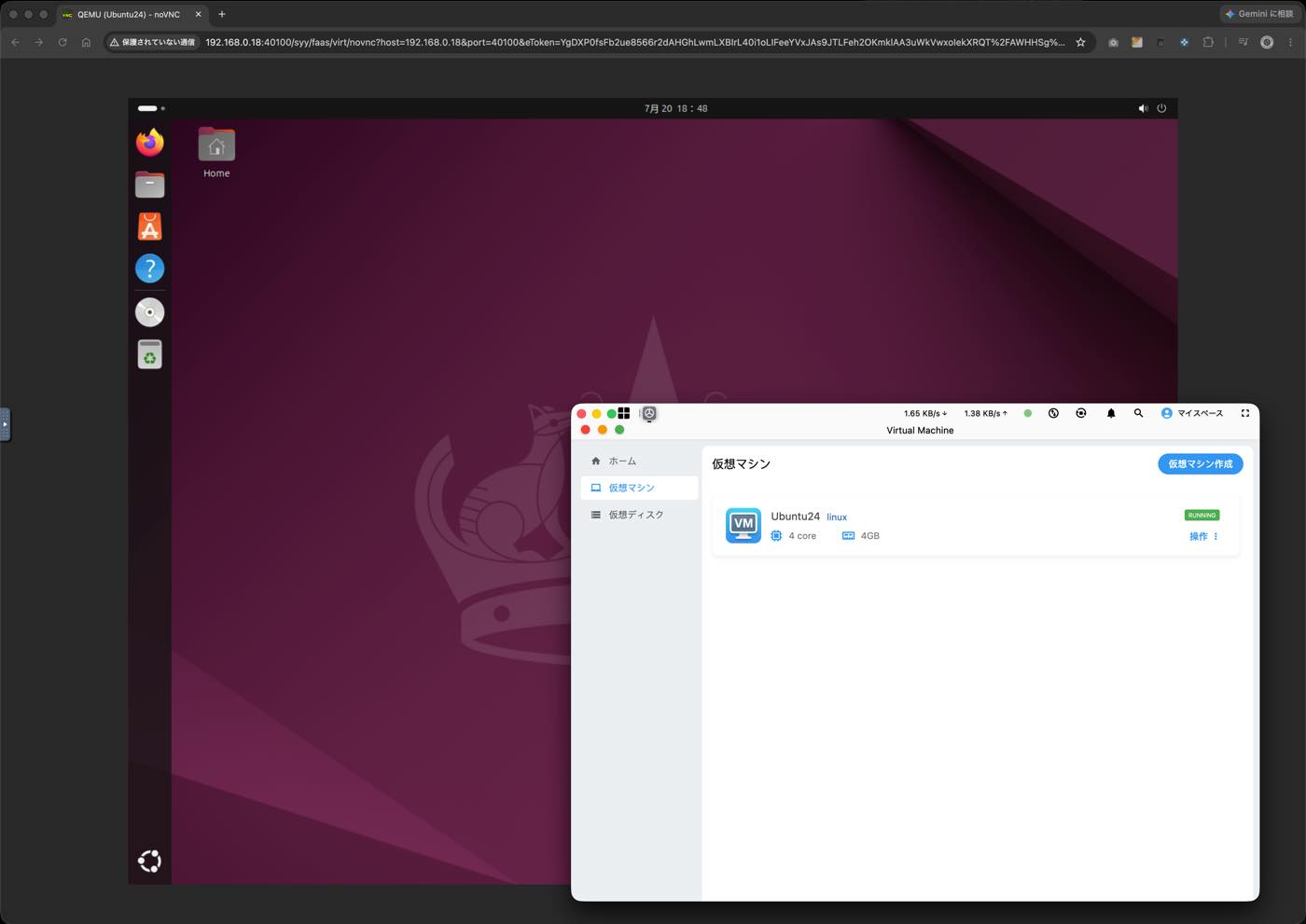Image resolution: width=1306 pixels, height=924 pixels.
Task: Expand the noVNC side control panel handle
Action: pos(5,424)
